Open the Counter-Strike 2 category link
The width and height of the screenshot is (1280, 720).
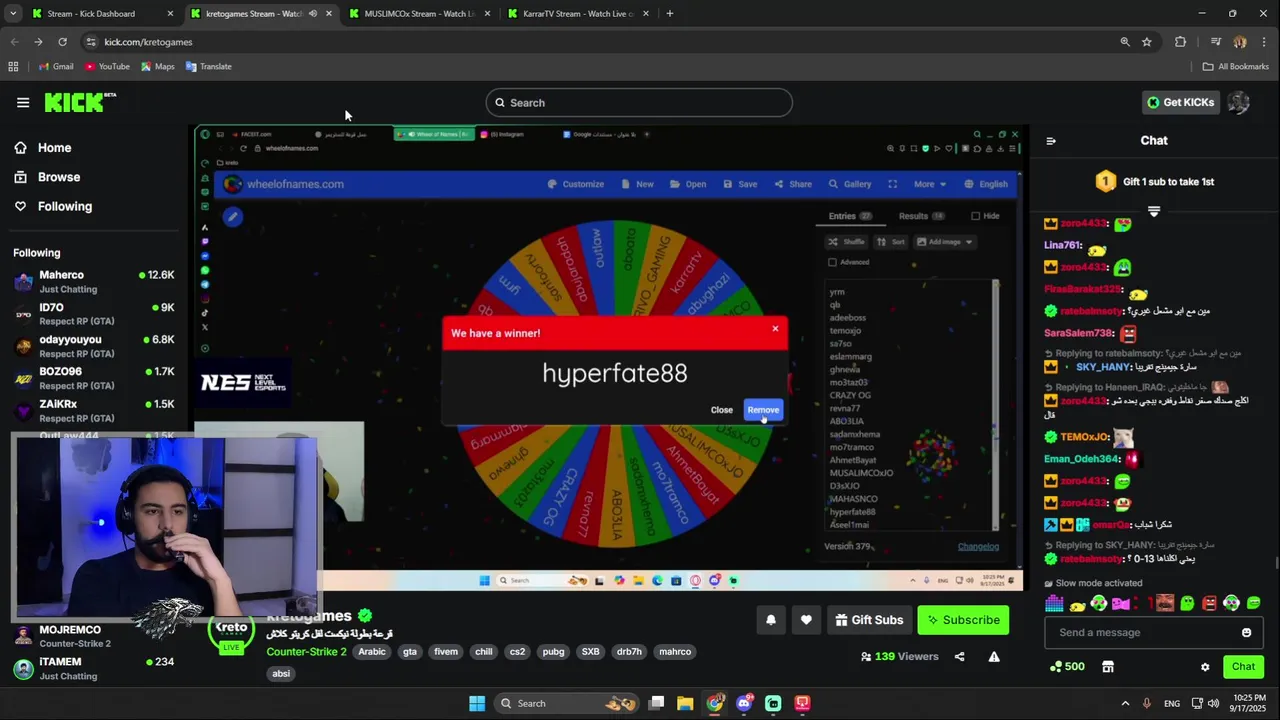tap(306, 652)
